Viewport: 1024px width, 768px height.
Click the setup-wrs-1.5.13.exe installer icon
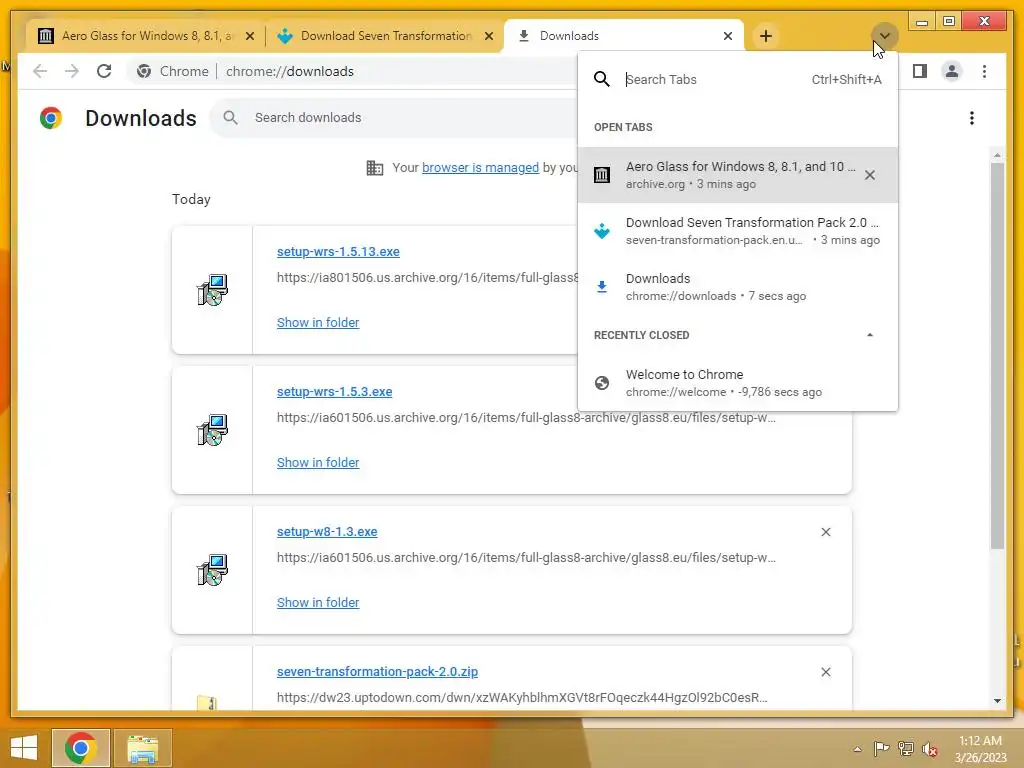[212, 290]
